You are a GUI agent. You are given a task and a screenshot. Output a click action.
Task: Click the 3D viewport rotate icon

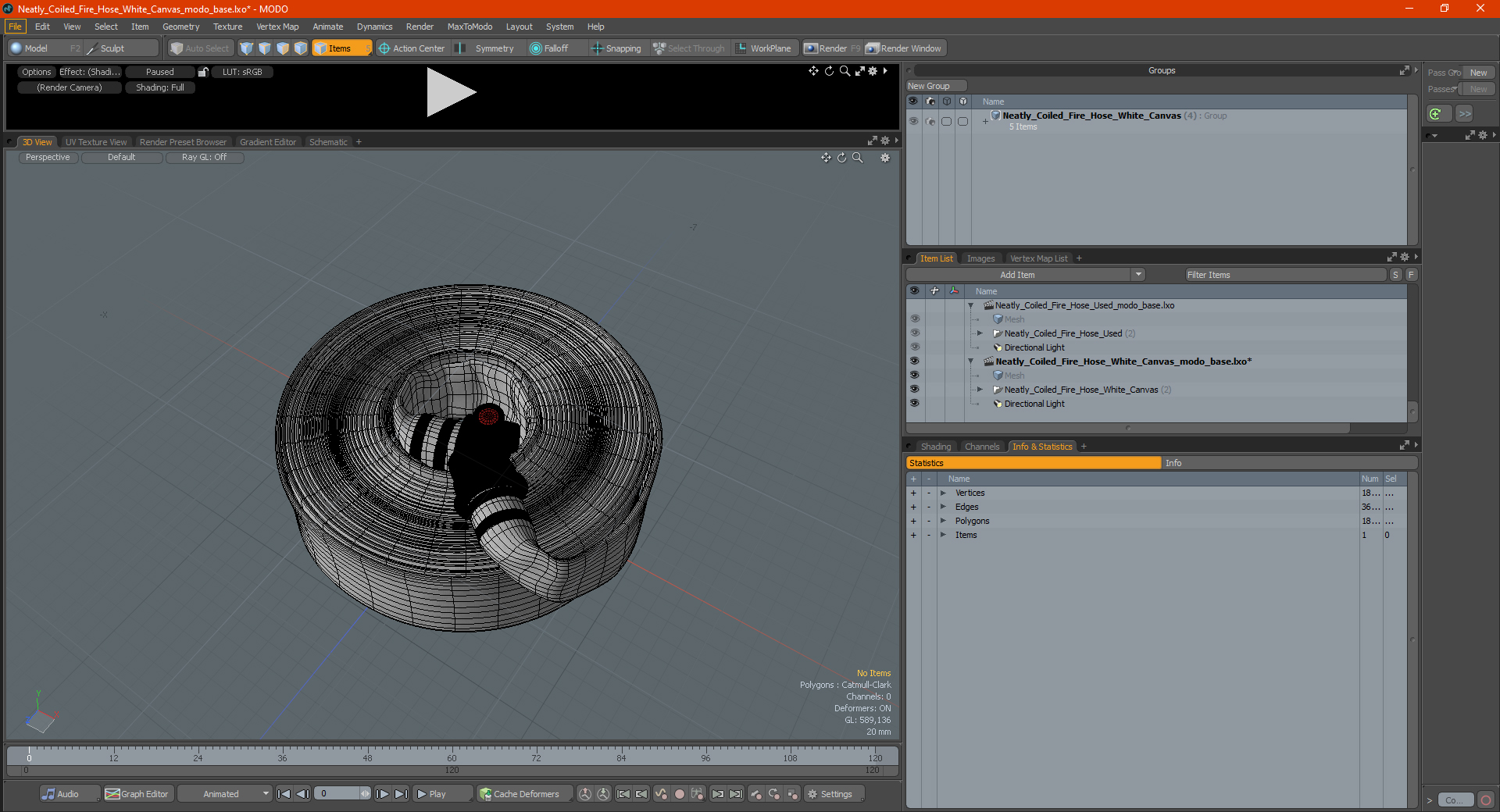coord(841,158)
